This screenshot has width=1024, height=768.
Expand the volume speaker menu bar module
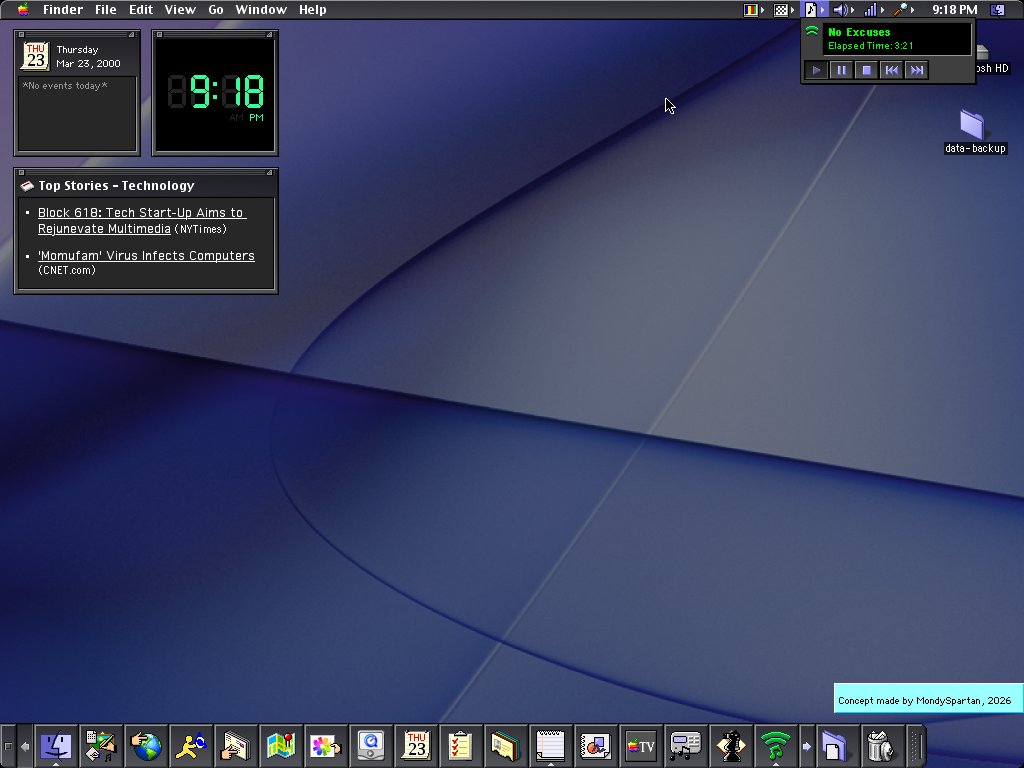click(843, 10)
